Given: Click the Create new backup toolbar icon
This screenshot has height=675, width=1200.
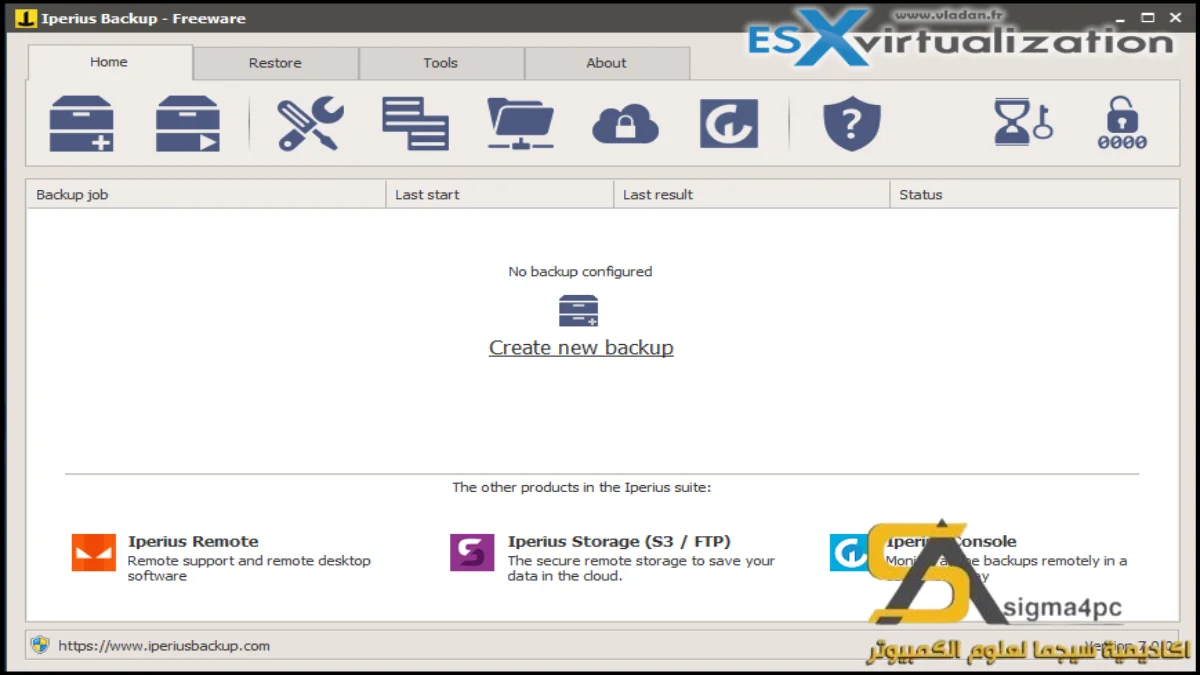Looking at the screenshot, I should 81,124.
